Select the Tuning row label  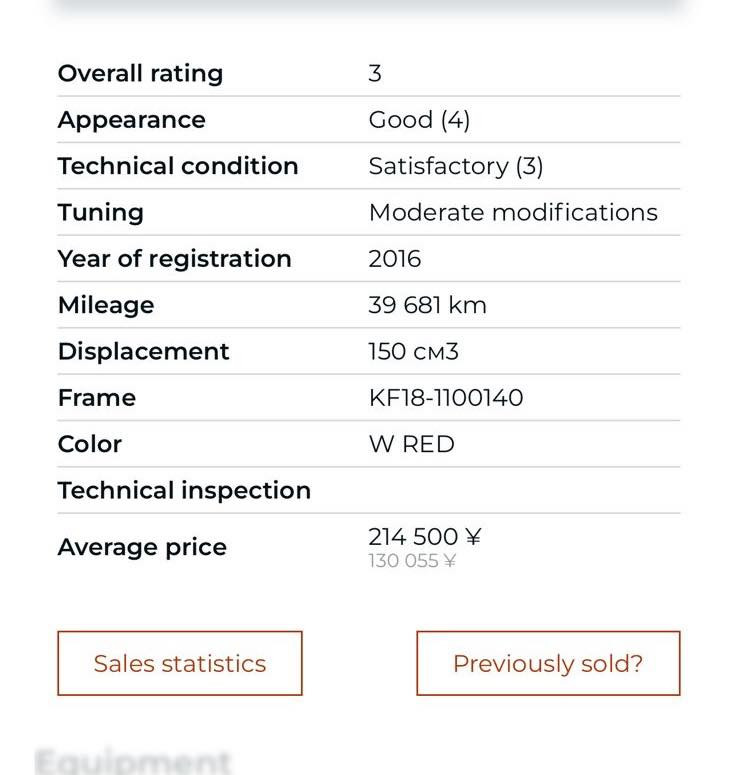101,213
